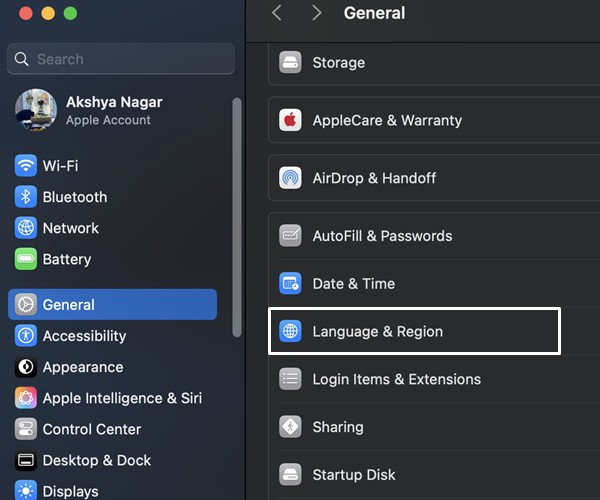Click the sidebar vertical scrollbar

237,217
